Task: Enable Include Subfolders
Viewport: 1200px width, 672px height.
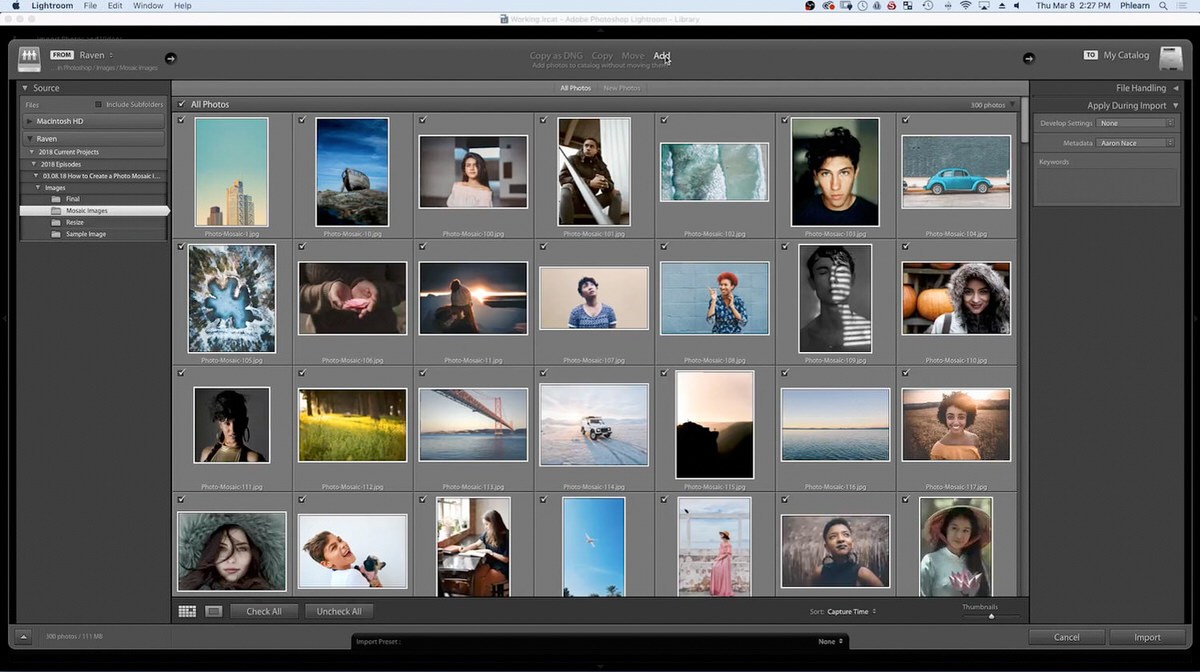Action: pos(98,104)
